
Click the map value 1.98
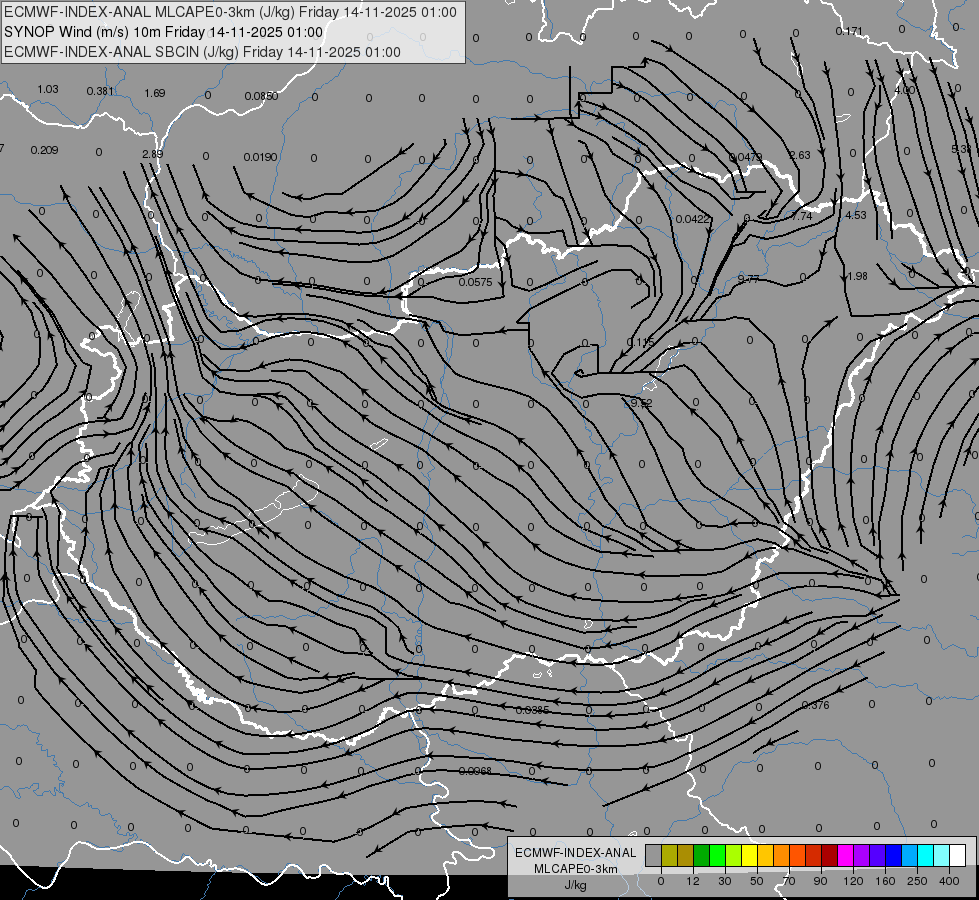pos(857,276)
